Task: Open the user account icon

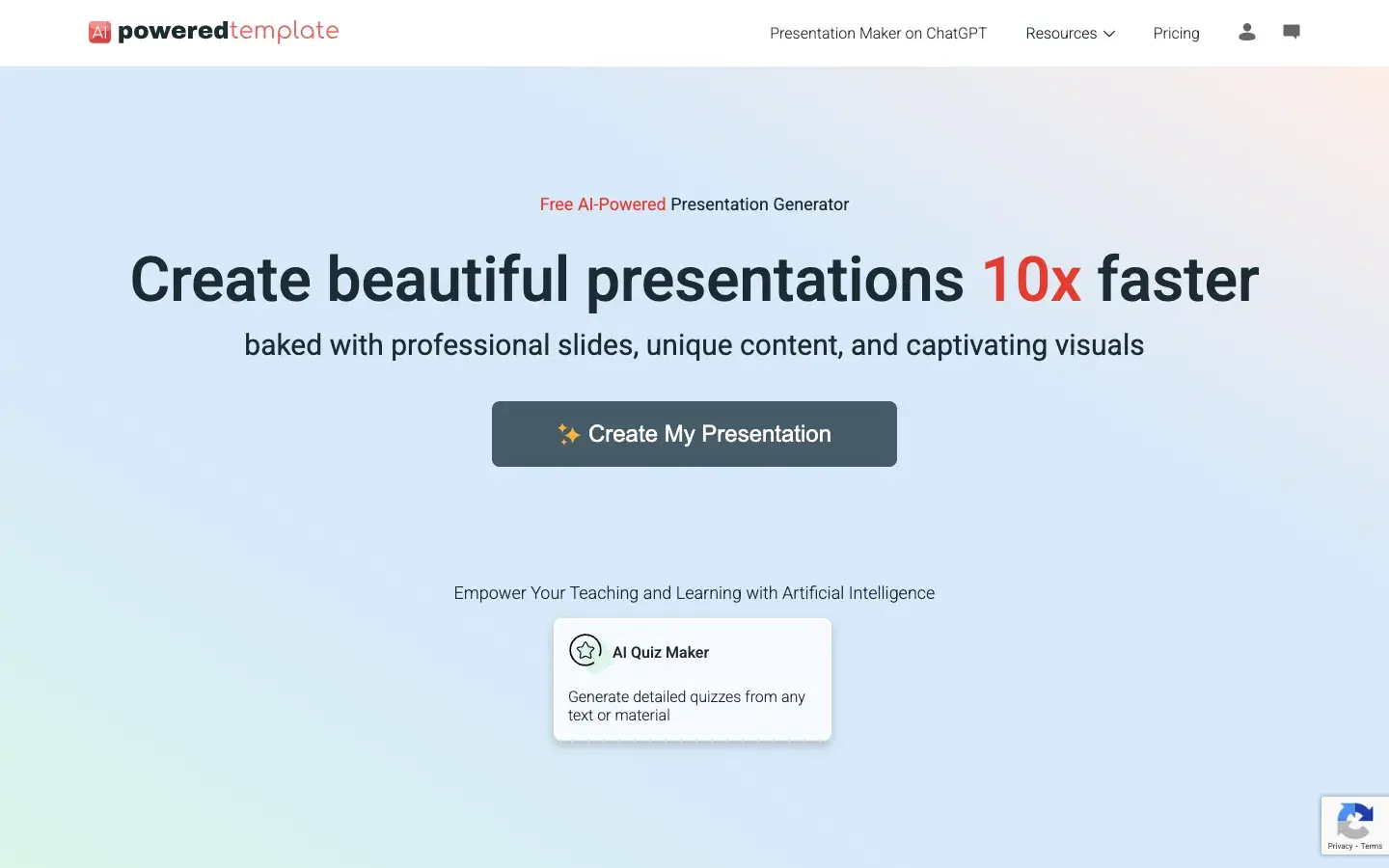Action: point(1246,33)
